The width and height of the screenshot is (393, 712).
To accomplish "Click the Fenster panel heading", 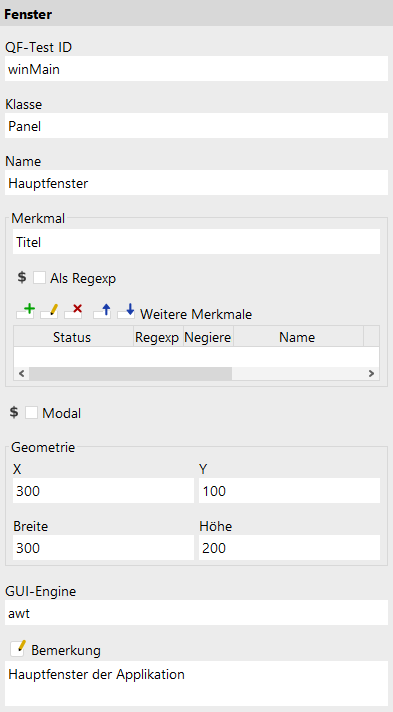I will [28, 15].
